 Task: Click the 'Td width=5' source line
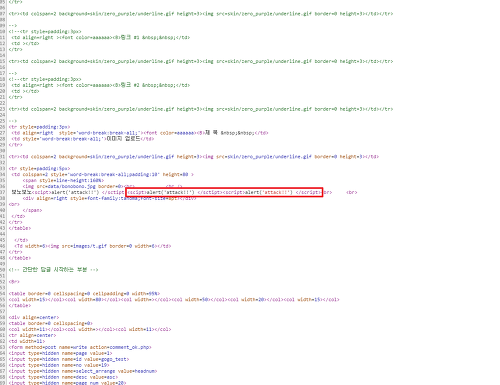(93, 246)
